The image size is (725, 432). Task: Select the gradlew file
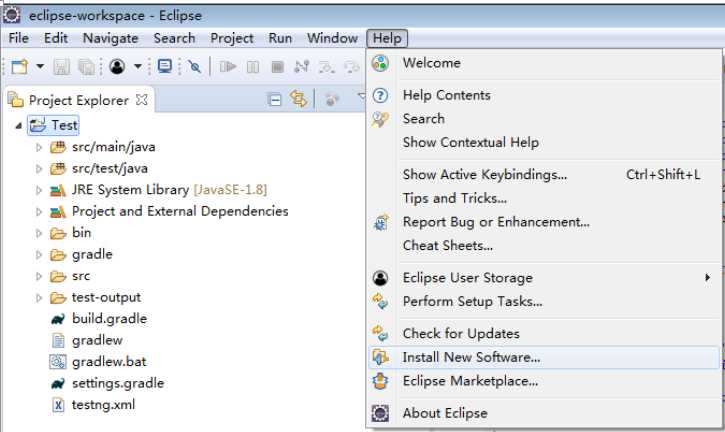(x=97, y=340)
